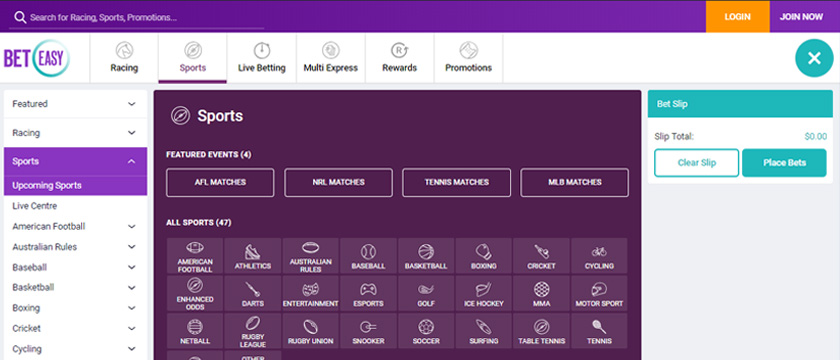840x360 pixels.
Task: Open the Basketball sport tile
Action: (x=426, y=256)
